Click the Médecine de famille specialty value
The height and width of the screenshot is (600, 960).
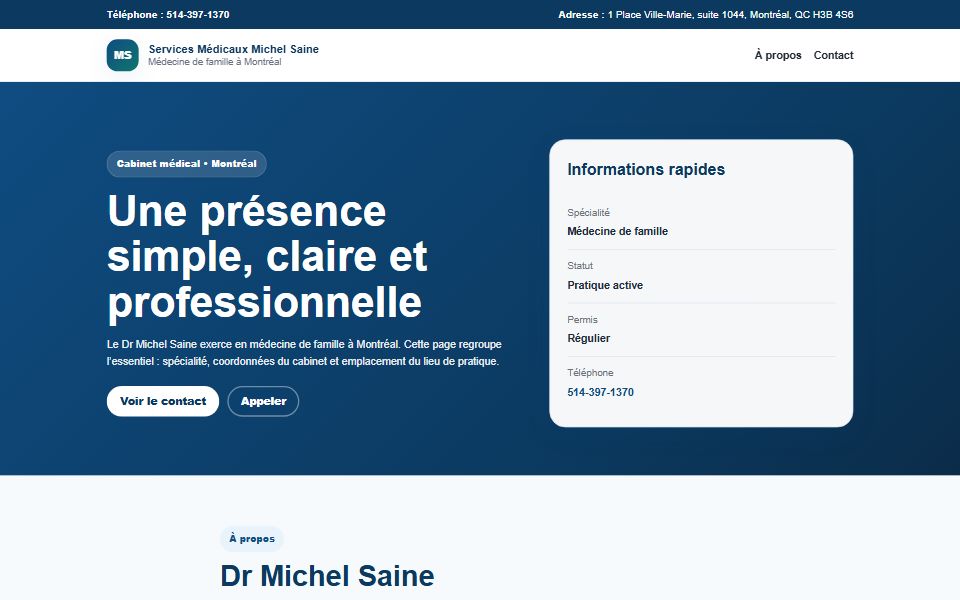(617, 231)
